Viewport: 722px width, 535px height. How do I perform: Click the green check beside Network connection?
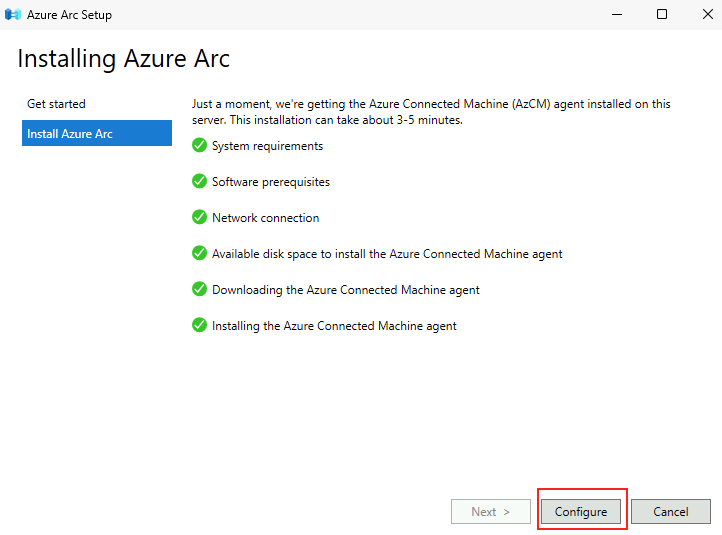click(199, 217)
